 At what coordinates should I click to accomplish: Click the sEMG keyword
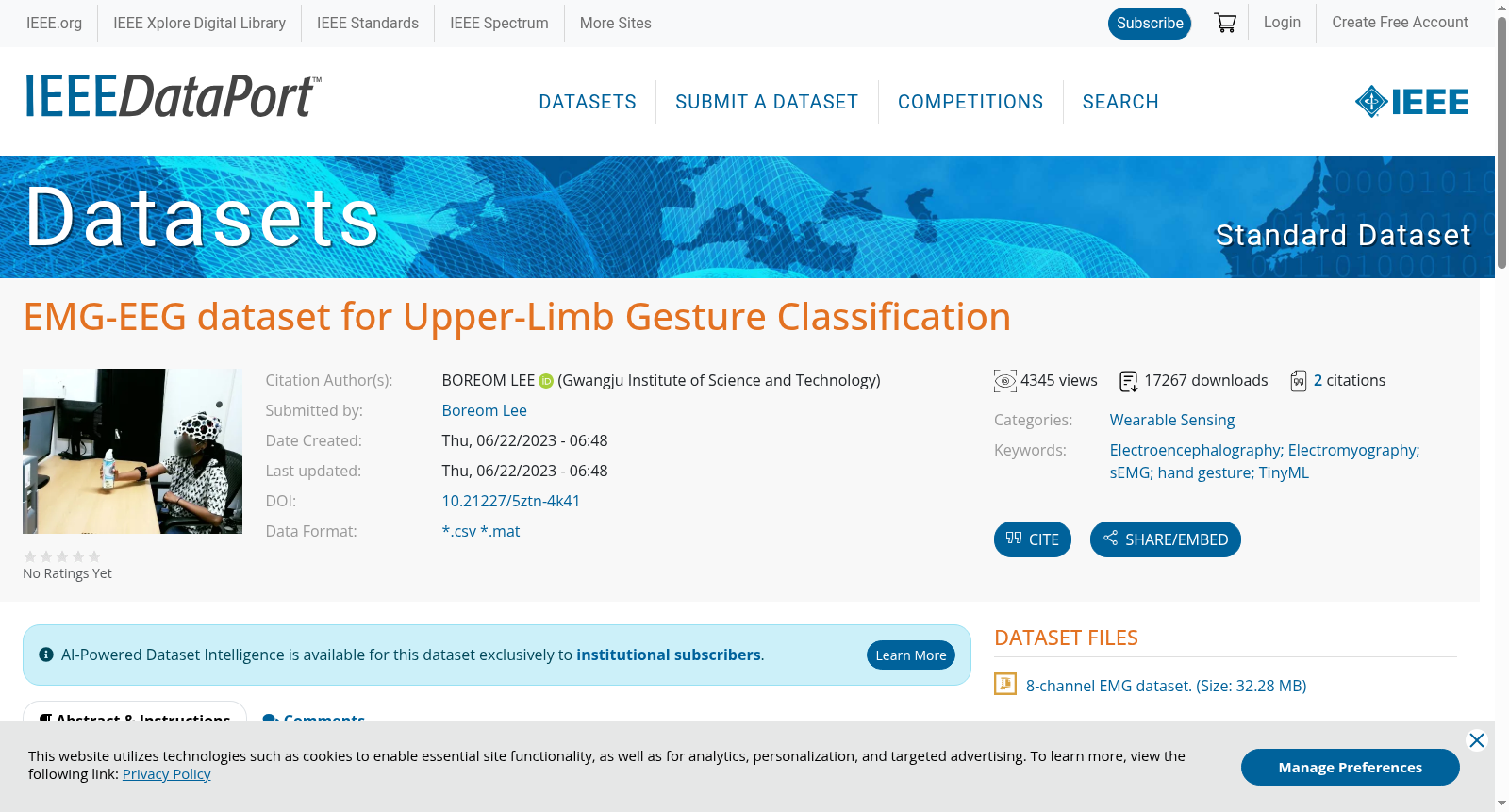[x=1130, y=473]
